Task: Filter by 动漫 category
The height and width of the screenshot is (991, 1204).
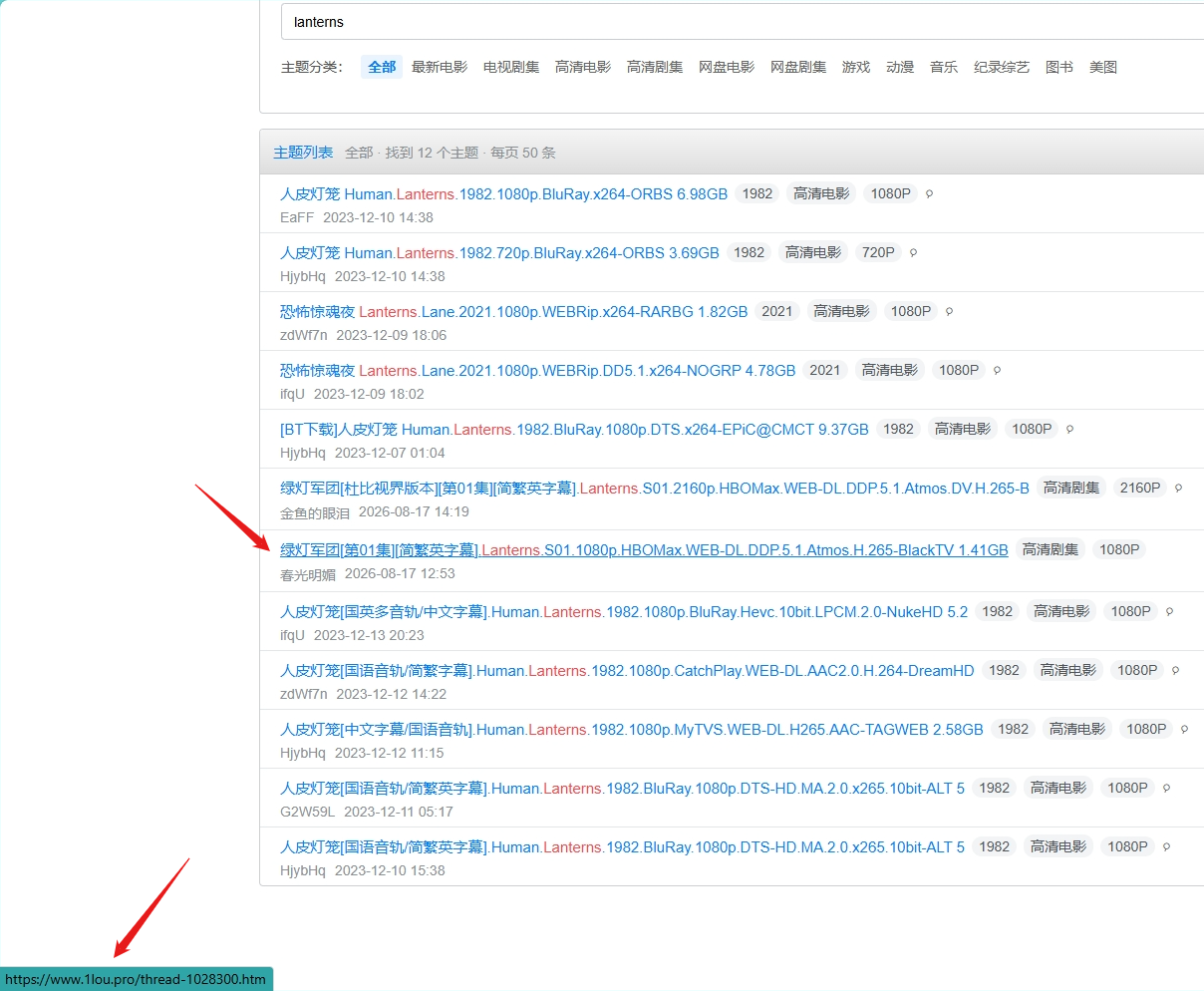Action: [900, 67]
